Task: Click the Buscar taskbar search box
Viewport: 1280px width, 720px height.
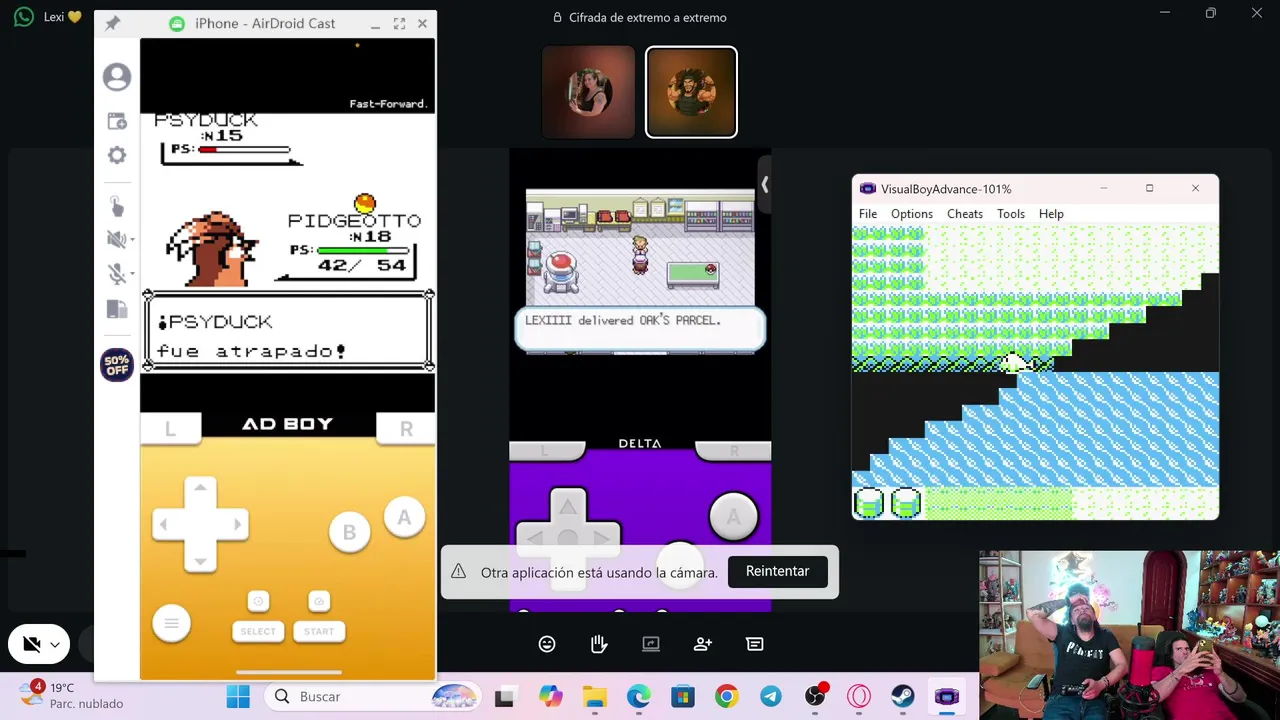Action: point(372,697)
